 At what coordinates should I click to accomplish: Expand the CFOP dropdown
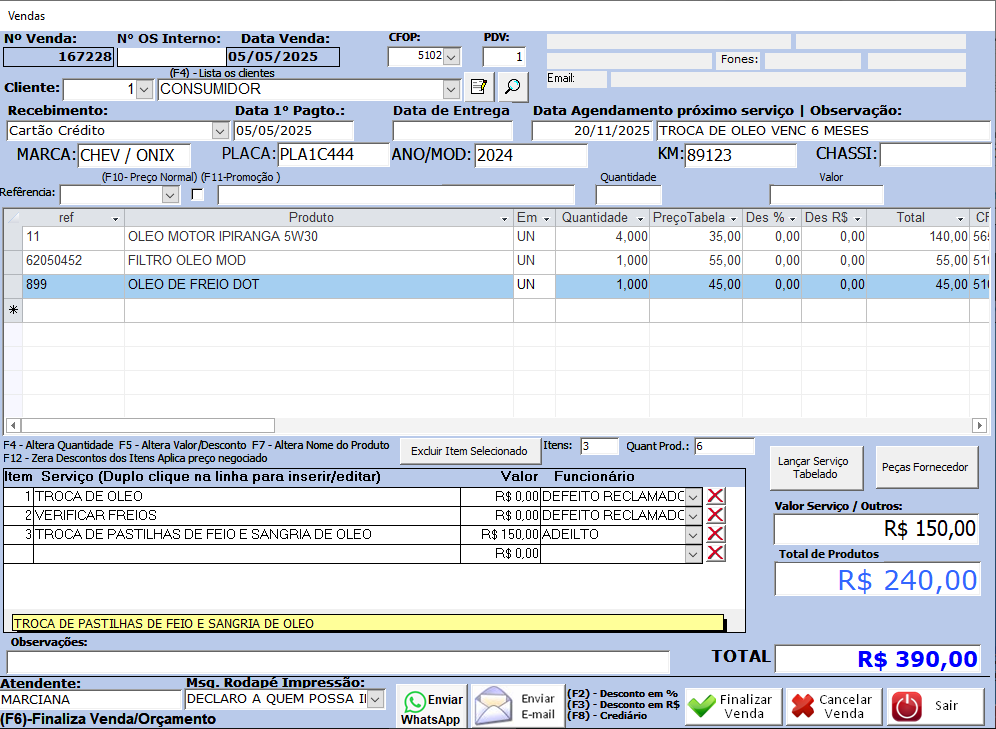(x=451, y=57)
